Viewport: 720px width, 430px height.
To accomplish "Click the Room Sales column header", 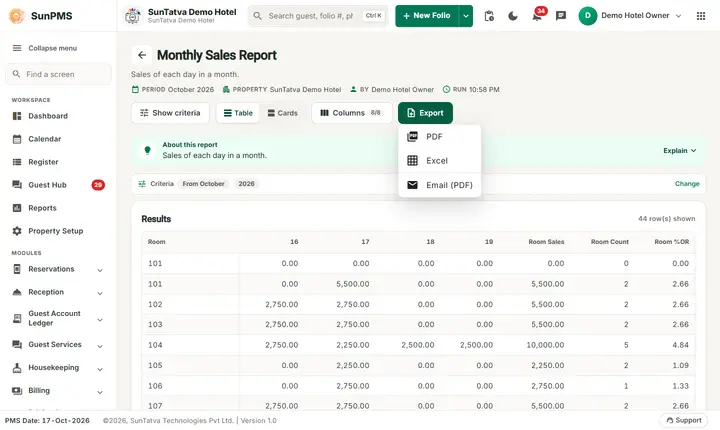I will coord(546,242).
